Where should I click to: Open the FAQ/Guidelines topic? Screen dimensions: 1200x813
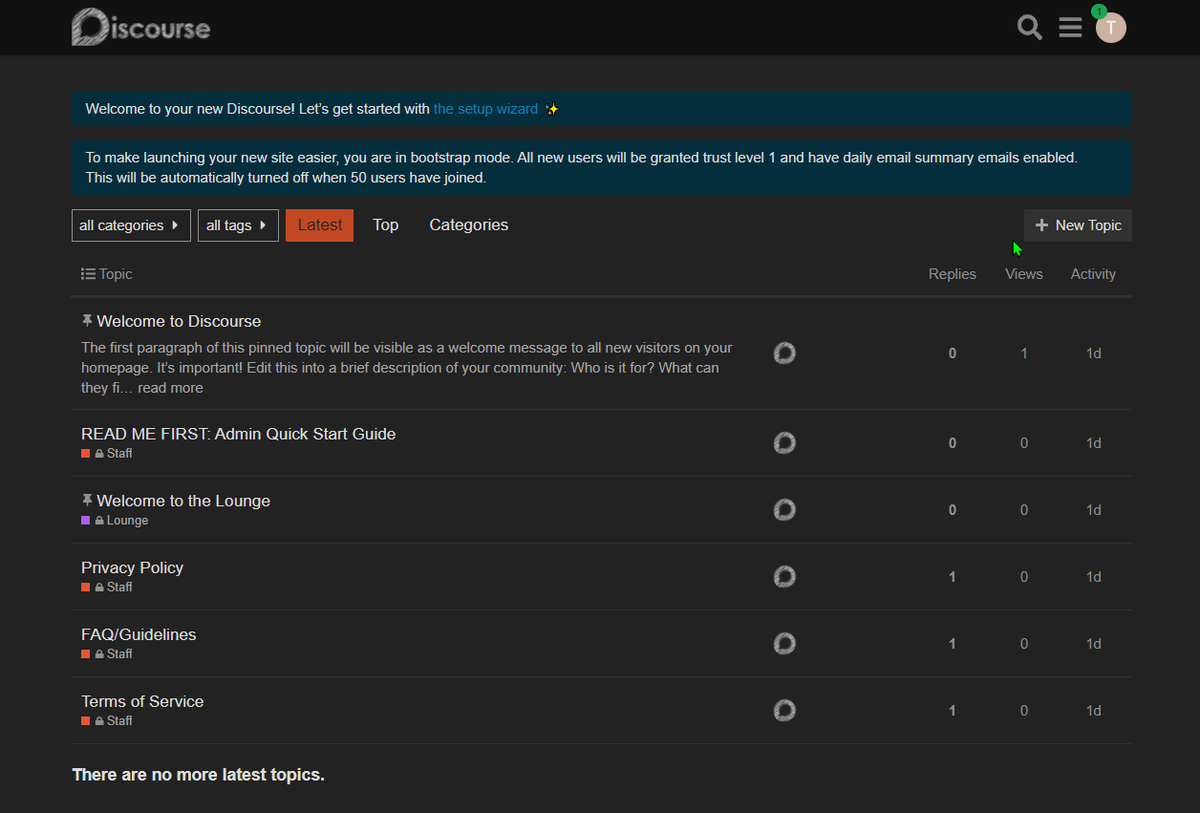tap(139, 635)
